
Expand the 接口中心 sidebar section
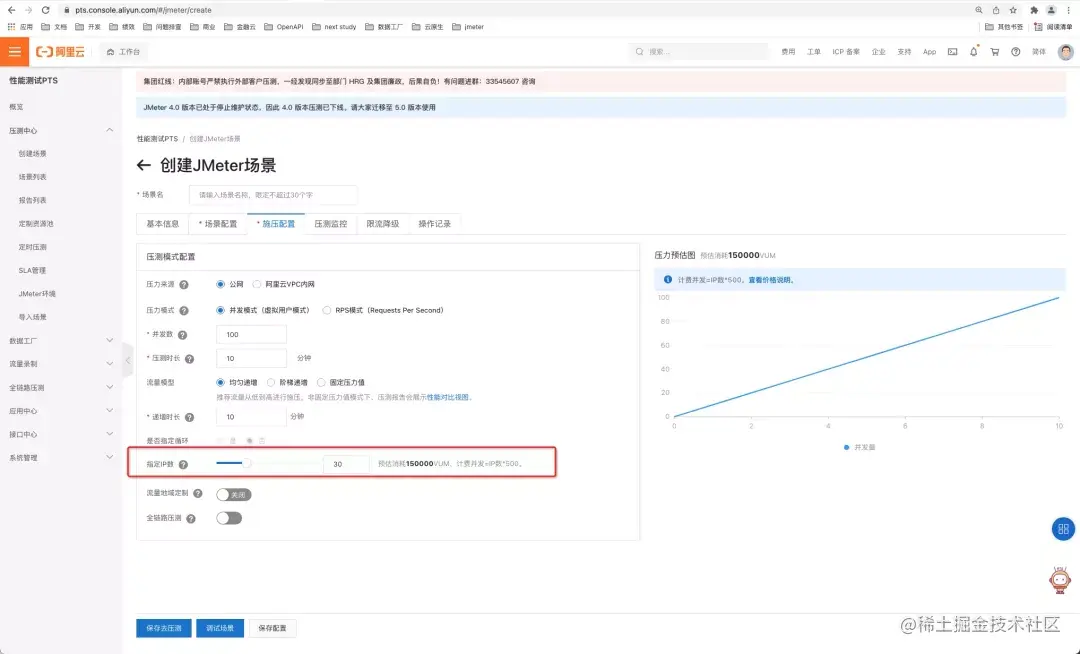point(110,434)
